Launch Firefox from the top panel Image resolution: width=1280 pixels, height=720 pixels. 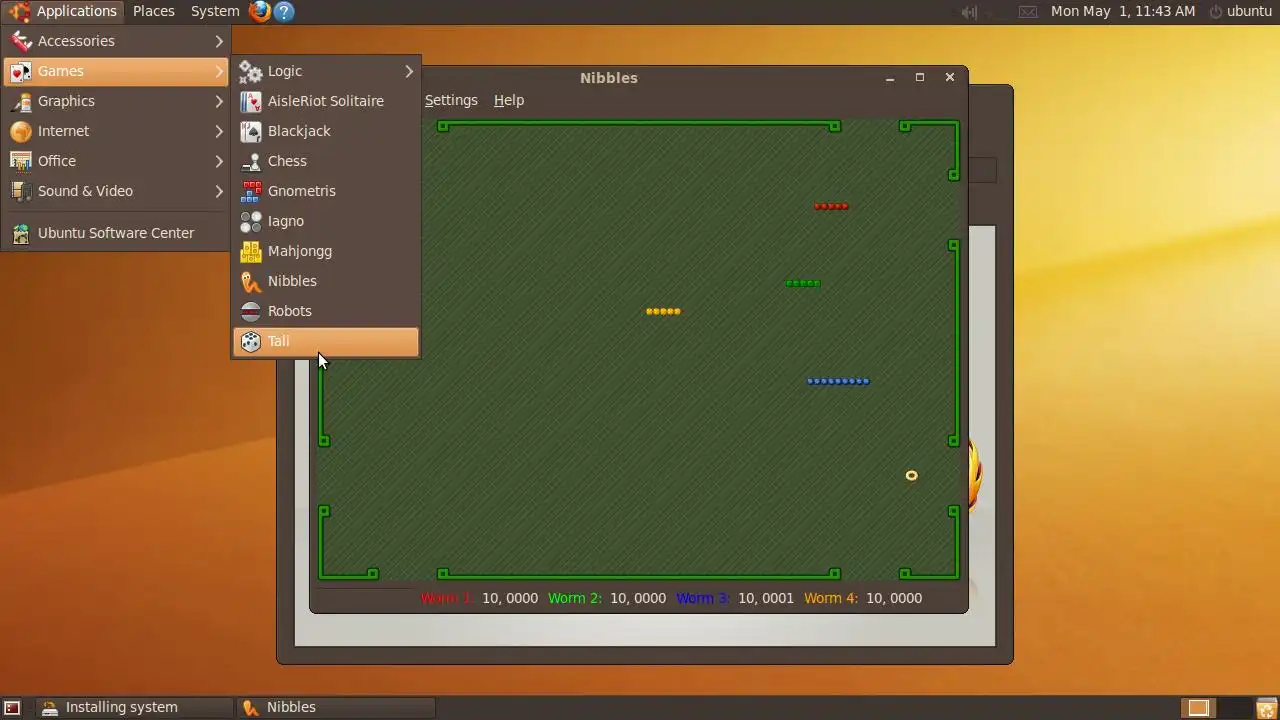tap(259, 11)
